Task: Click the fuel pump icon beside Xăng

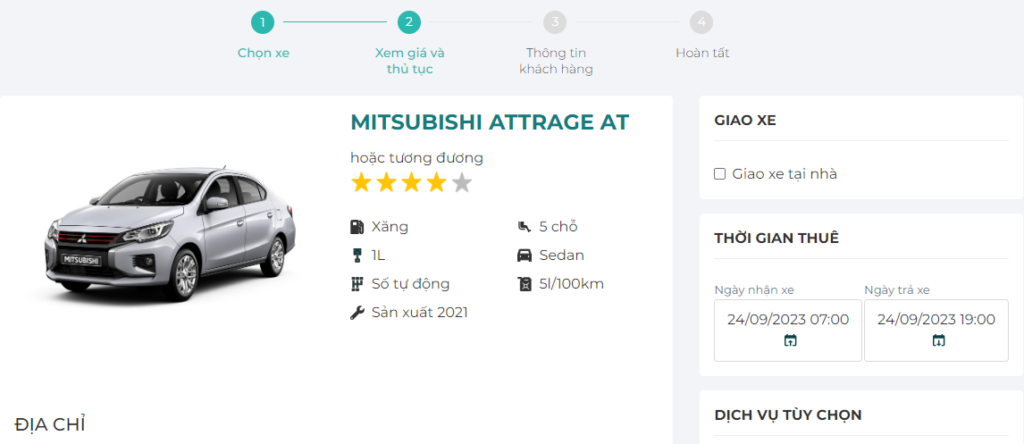Action: [x=357, y=227]
